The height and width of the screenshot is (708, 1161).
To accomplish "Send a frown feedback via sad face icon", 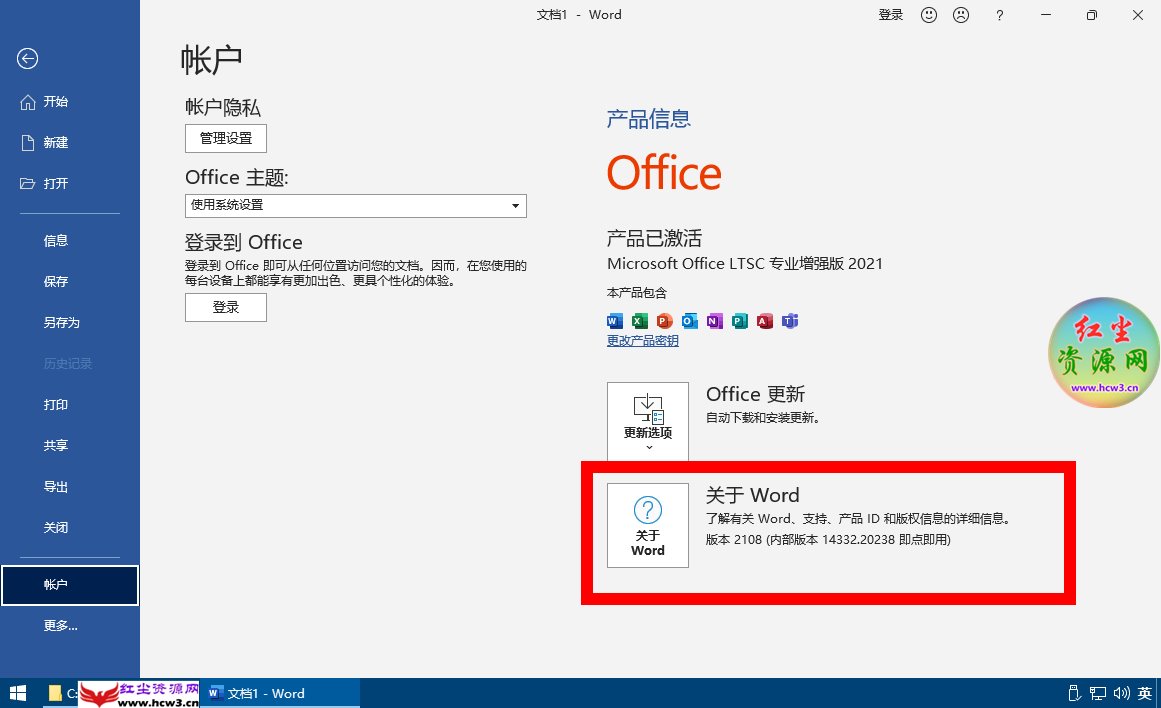I will tap(961, 15).
